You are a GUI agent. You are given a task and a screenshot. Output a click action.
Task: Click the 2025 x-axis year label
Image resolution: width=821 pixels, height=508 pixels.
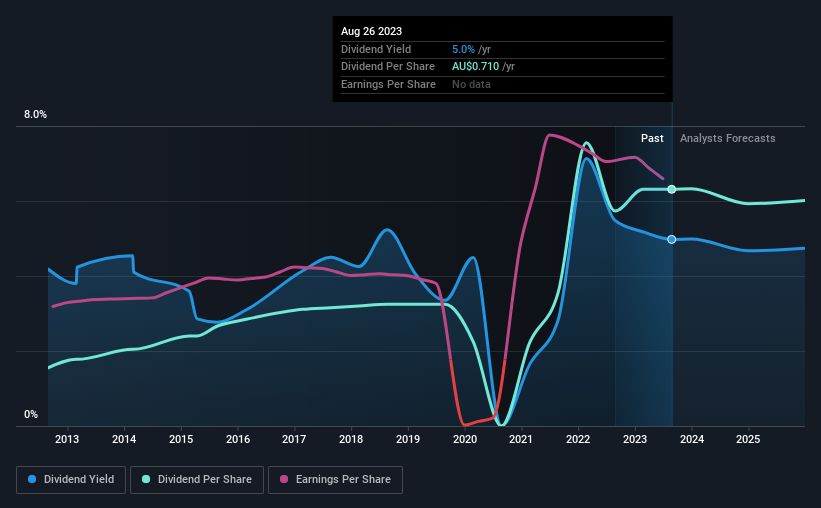(748, 439)
